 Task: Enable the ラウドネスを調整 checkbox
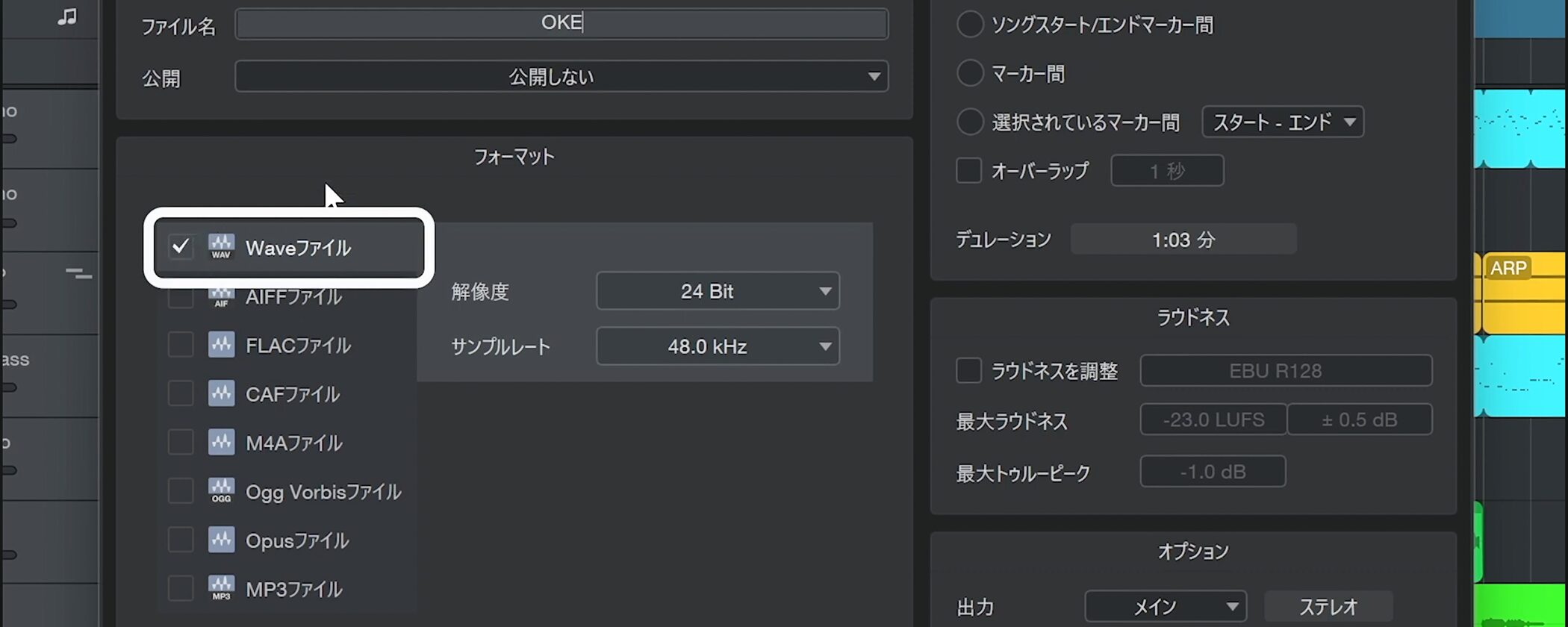point(968,371)
